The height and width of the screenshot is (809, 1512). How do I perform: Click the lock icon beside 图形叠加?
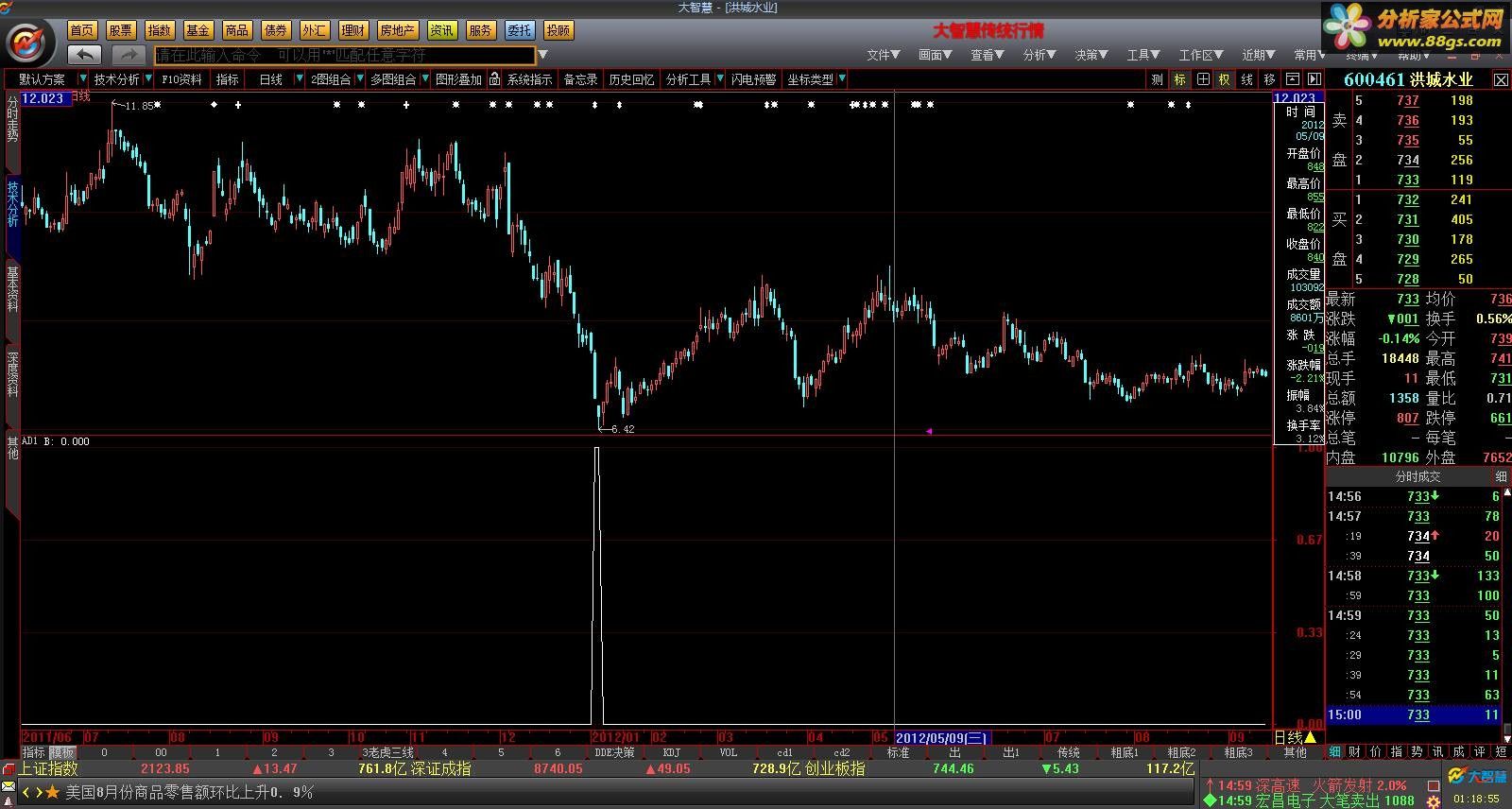[x=494, y=79]
